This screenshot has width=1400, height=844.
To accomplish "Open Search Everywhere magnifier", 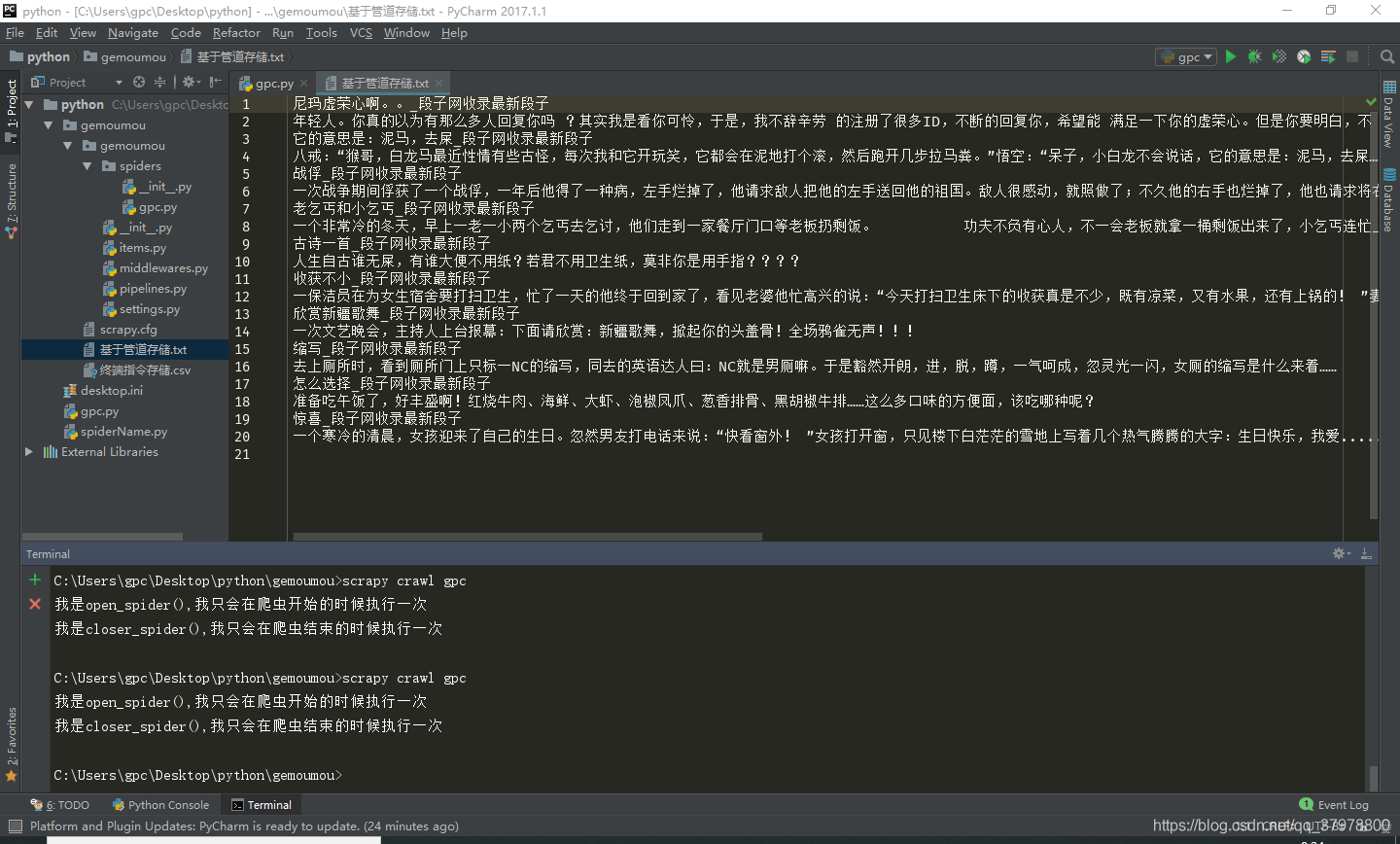I will pos(1387,56).
